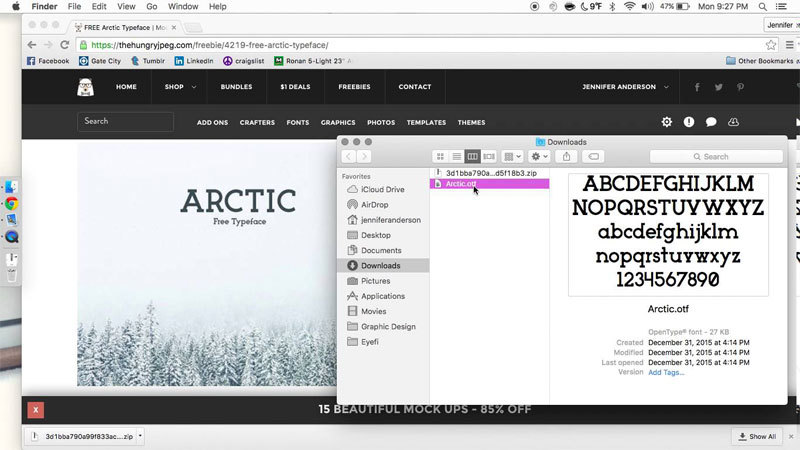Switch Finder to list view
This screenshot has height=450, width=800.
456,157
